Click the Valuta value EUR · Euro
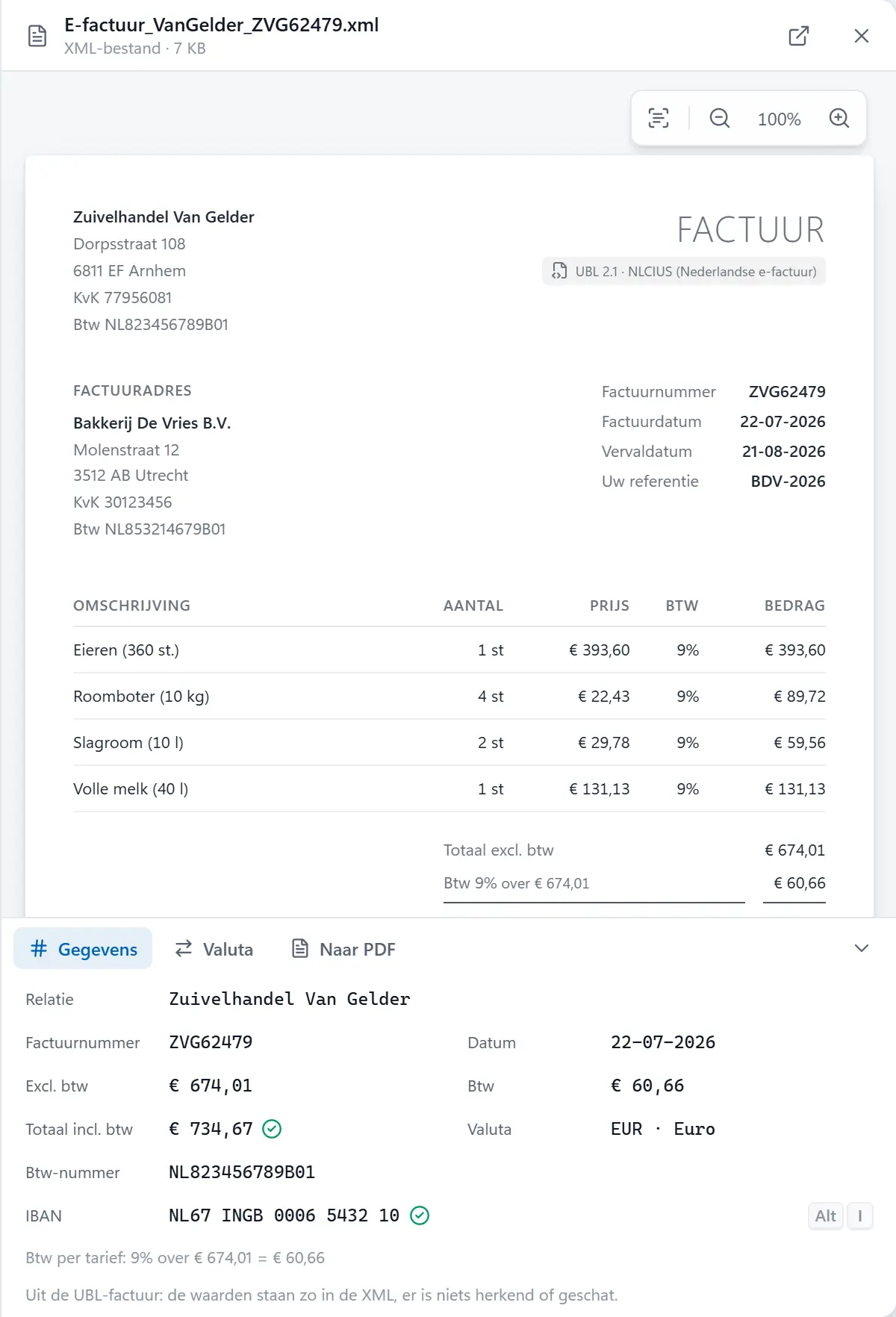Viewport: 896px width, 1317px height. click(663, 1129)
